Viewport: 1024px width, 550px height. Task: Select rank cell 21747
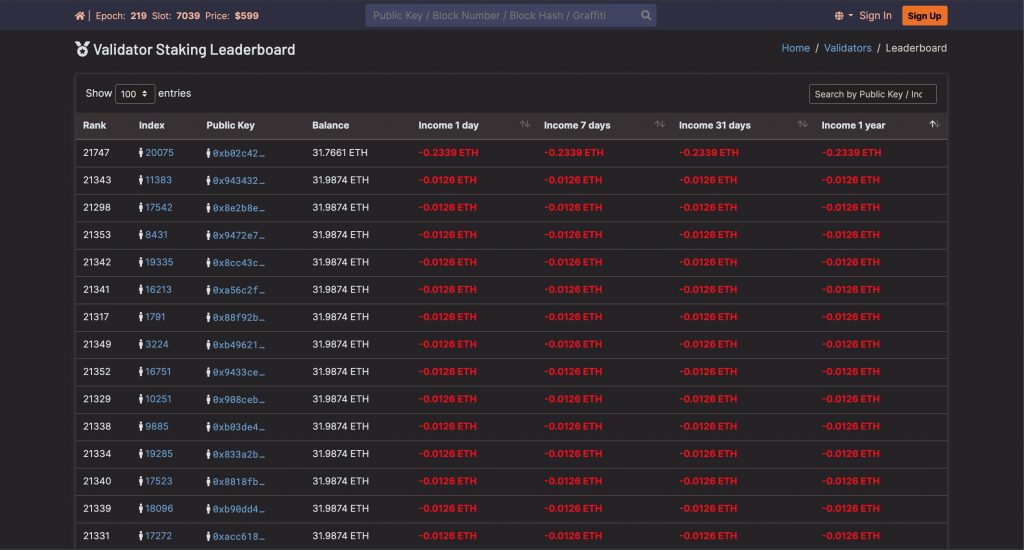(x=96, y=153)
